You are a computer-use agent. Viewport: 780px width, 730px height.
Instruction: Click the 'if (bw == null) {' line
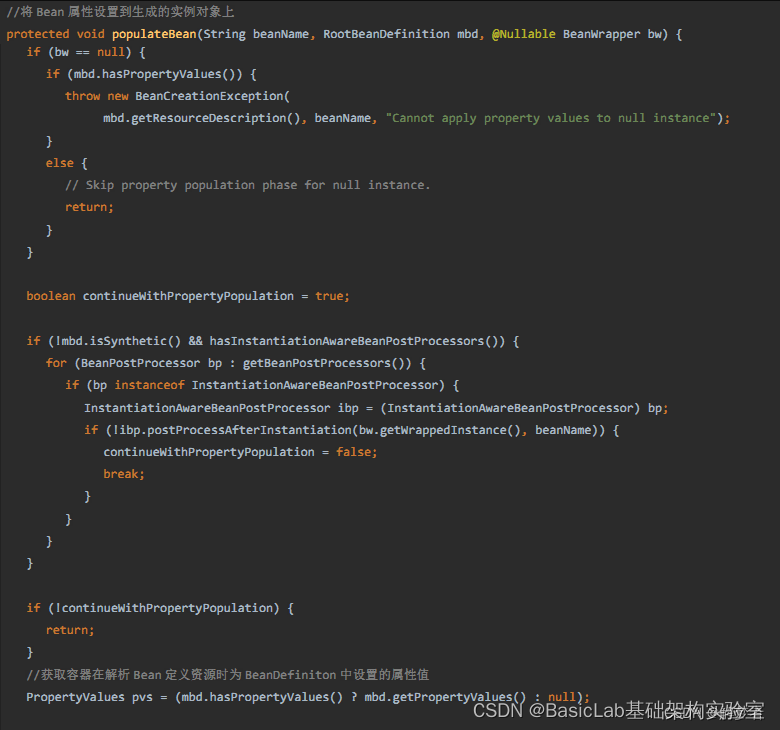(x=86, y=52)
